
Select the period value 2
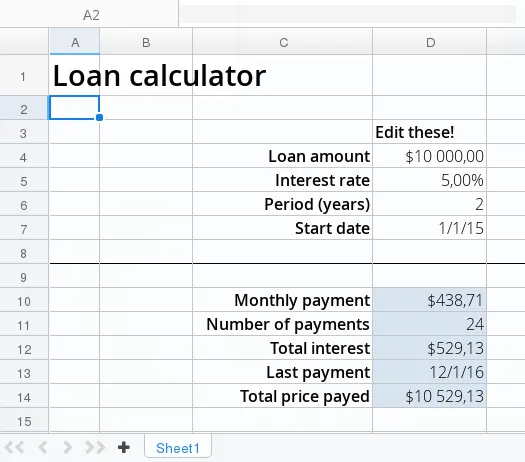(429, 204)
